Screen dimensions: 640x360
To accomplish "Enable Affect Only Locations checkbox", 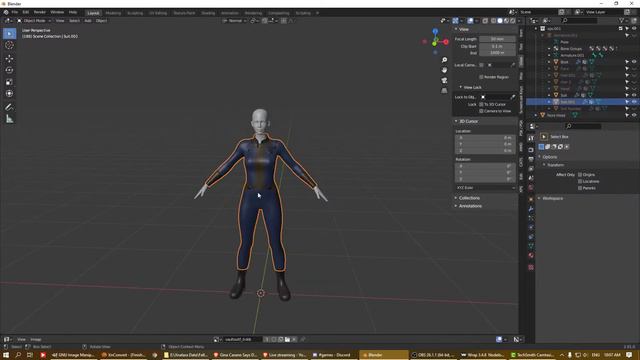I will pyautogui.click(x=580, y=181).
